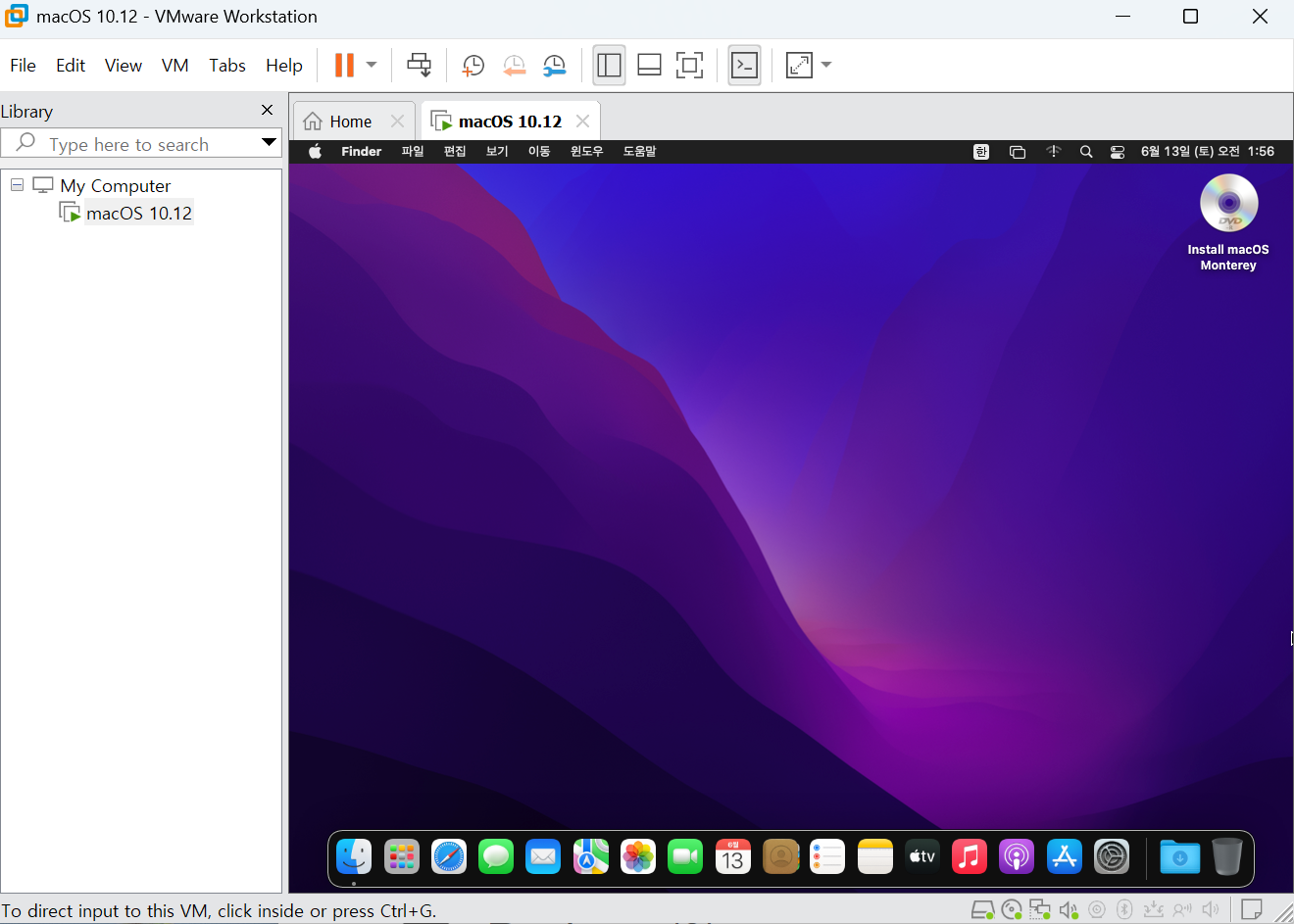
Task: Open Podcasts from the Dock
Action: [1017, 857]
